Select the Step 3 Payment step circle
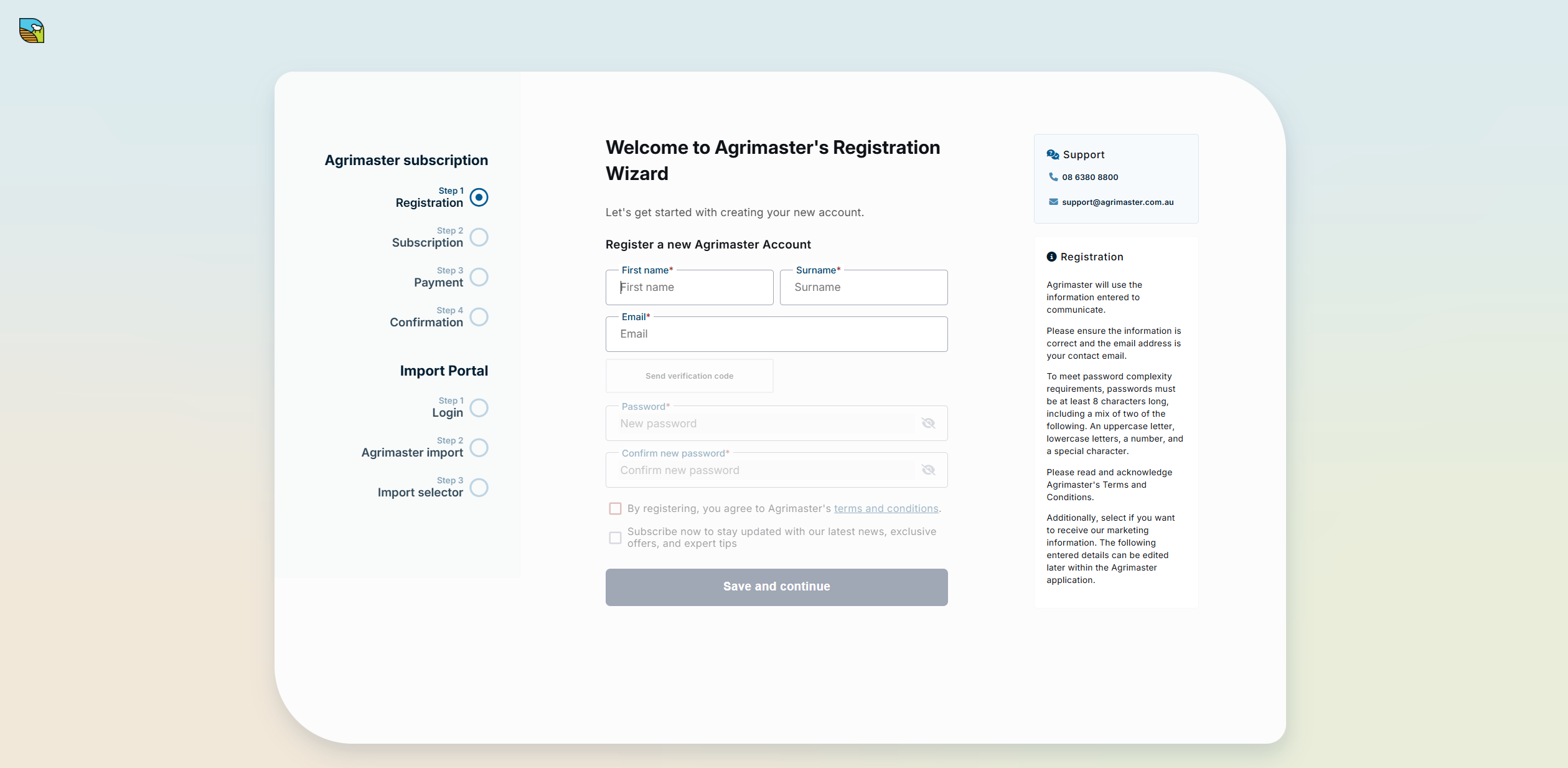Image resolution: width=1568 pixels, height=768 pixels. coord(479,277)
